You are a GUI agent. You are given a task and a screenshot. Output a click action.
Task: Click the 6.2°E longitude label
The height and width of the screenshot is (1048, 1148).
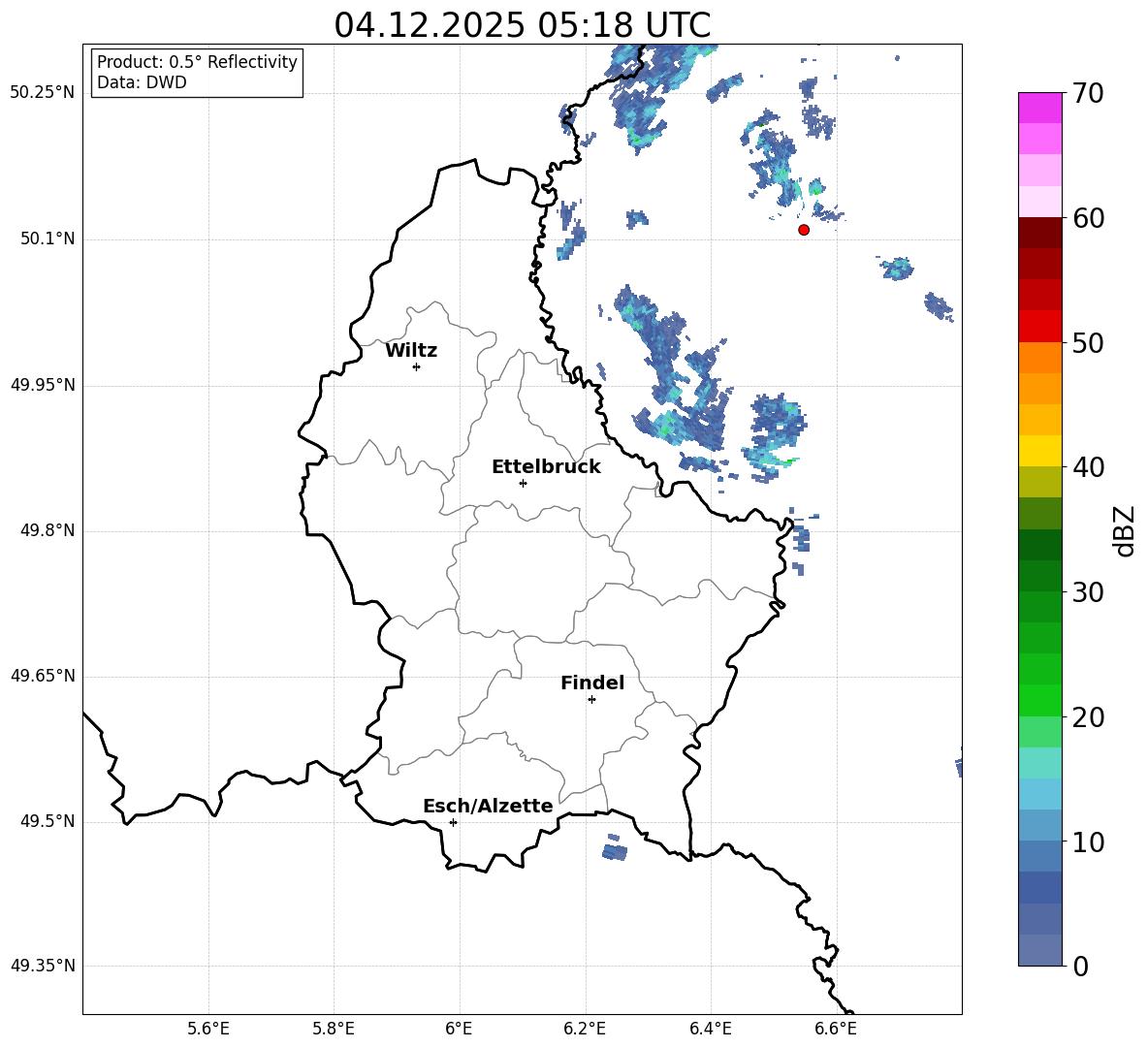(x=585, y=1029)
